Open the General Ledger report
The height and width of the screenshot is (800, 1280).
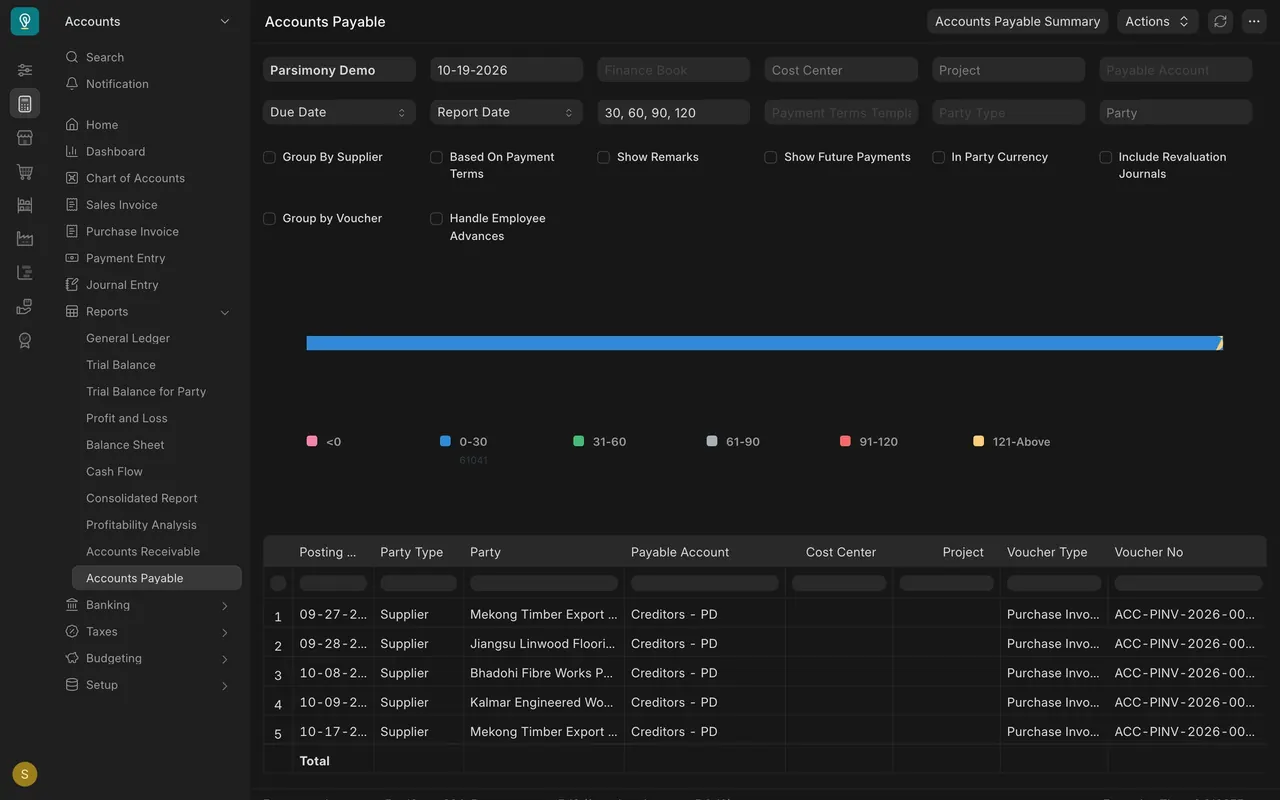(x=128, y=338)
